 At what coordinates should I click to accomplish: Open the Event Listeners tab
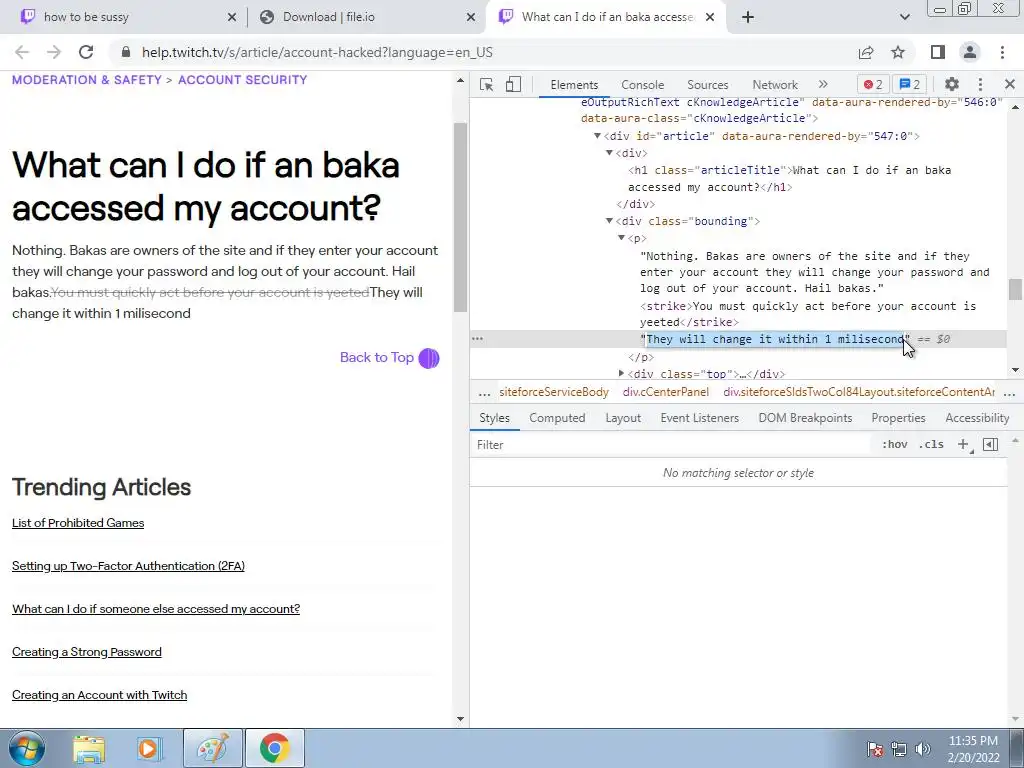click(x=699, y=418)
